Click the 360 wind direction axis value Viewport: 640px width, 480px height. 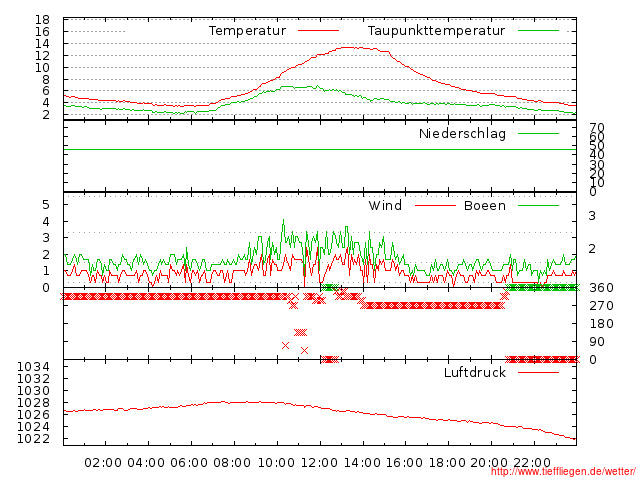click(x=601, y=288)
